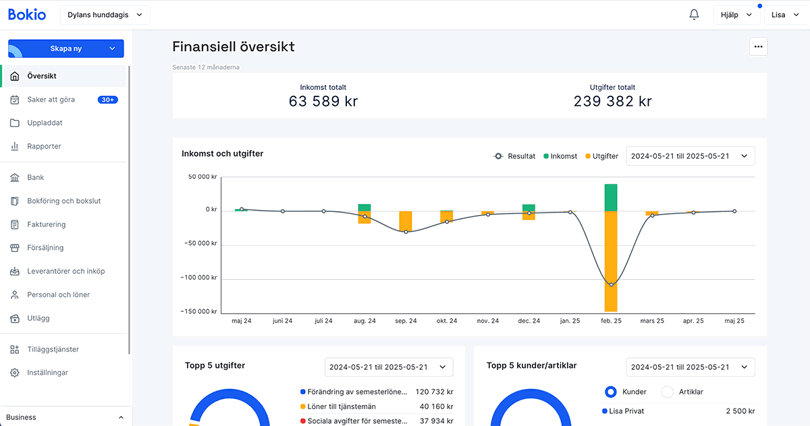This screenshot has width=810, height=426.
Task: Click the Utlägg wallet icon
Action: click(x=15, y=318)
